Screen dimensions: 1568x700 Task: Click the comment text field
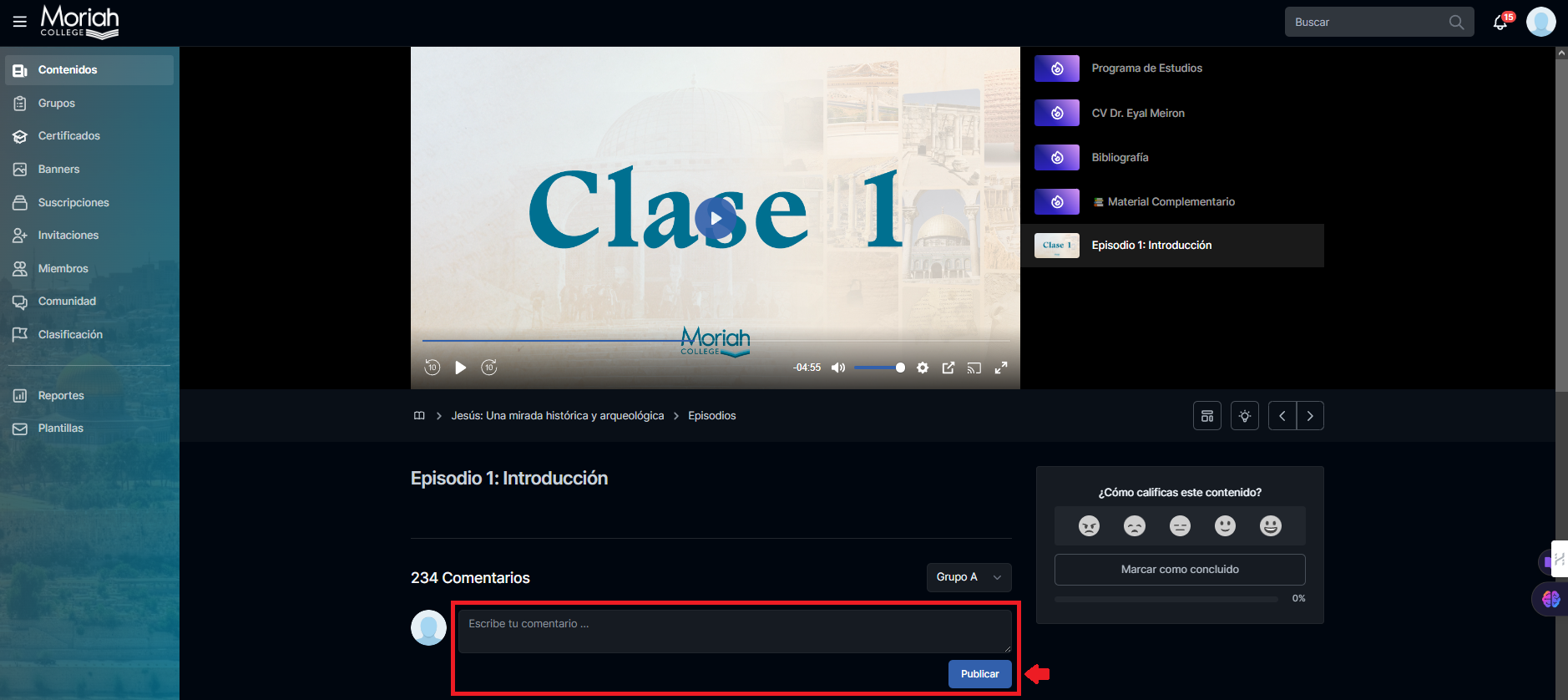[734, 631]
